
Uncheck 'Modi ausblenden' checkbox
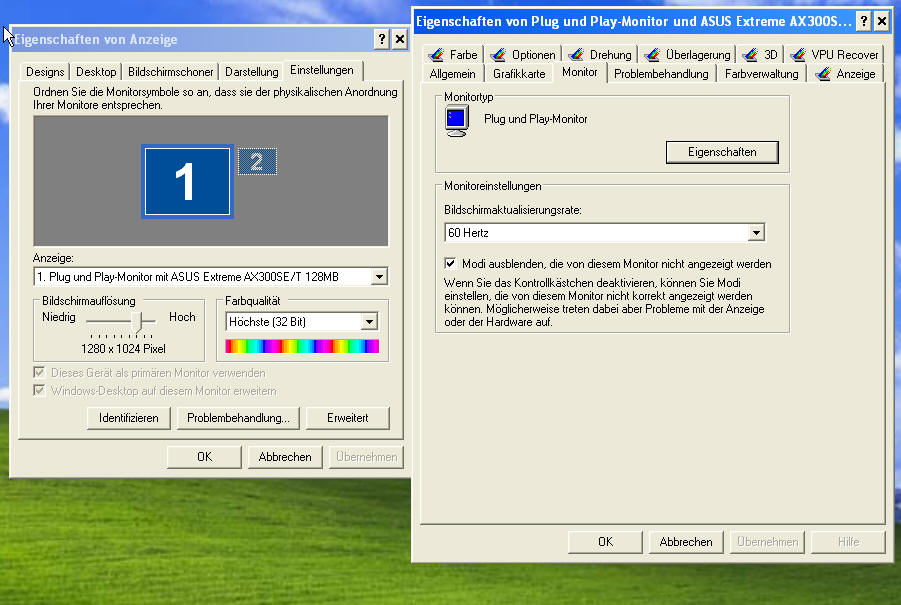tap(450, 264)
